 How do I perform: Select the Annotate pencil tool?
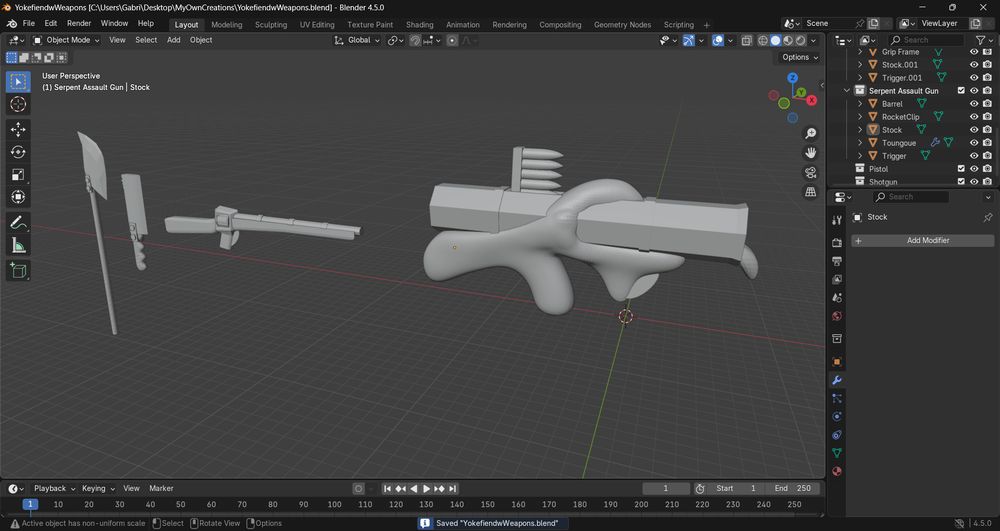pos(18,222)
